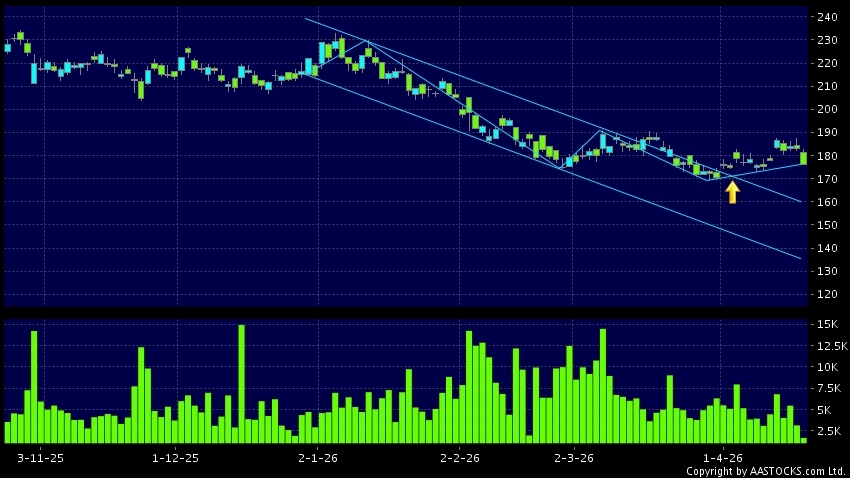Click the tallest volume bar in the chart
The image size is (850, 478).
[241, 383]
